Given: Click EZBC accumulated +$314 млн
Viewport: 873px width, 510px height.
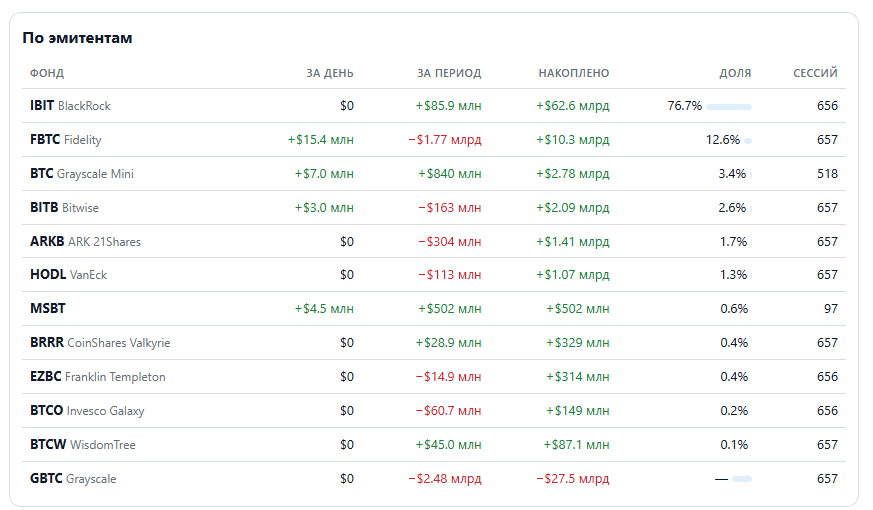Looking at the screenshot, I should pyautogui.click(x=577, y=376).
